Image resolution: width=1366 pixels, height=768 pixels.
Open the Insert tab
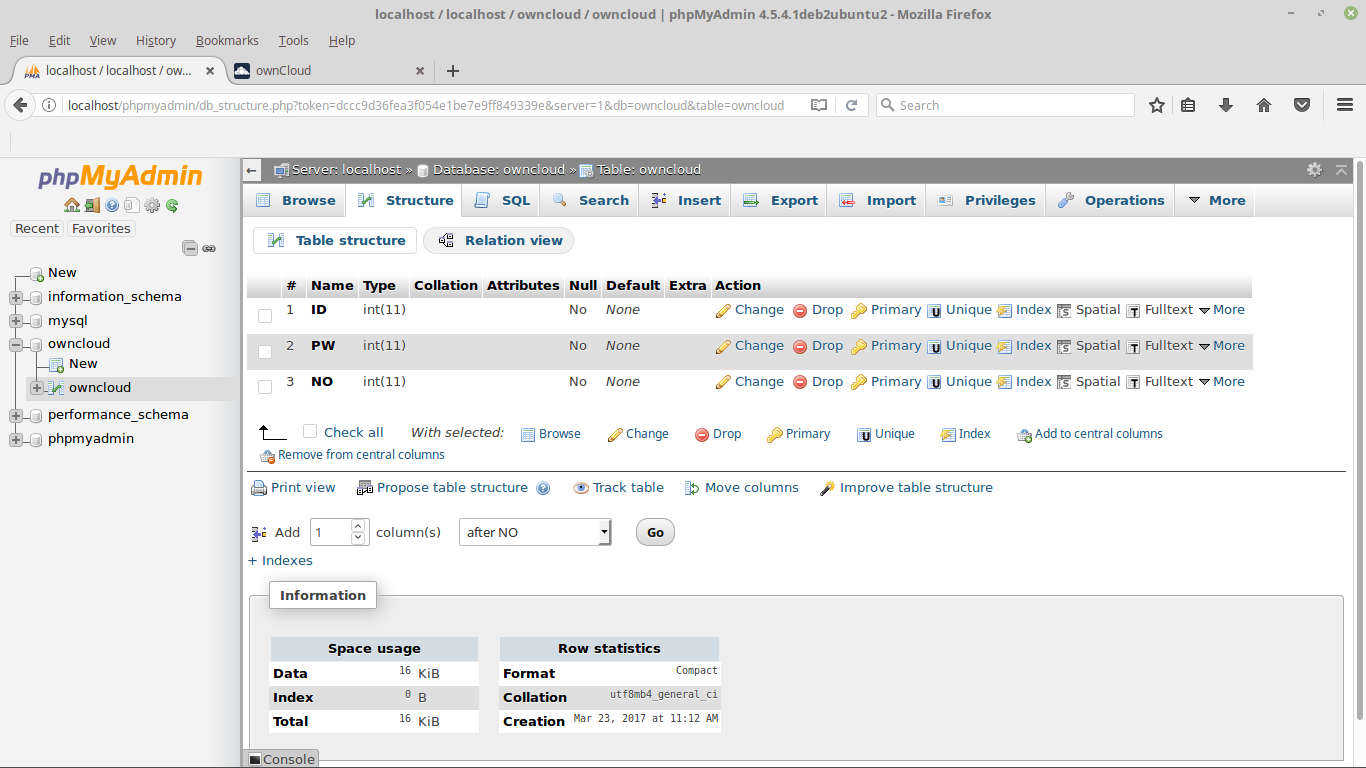pyautogui.click(x=686, y=200)
